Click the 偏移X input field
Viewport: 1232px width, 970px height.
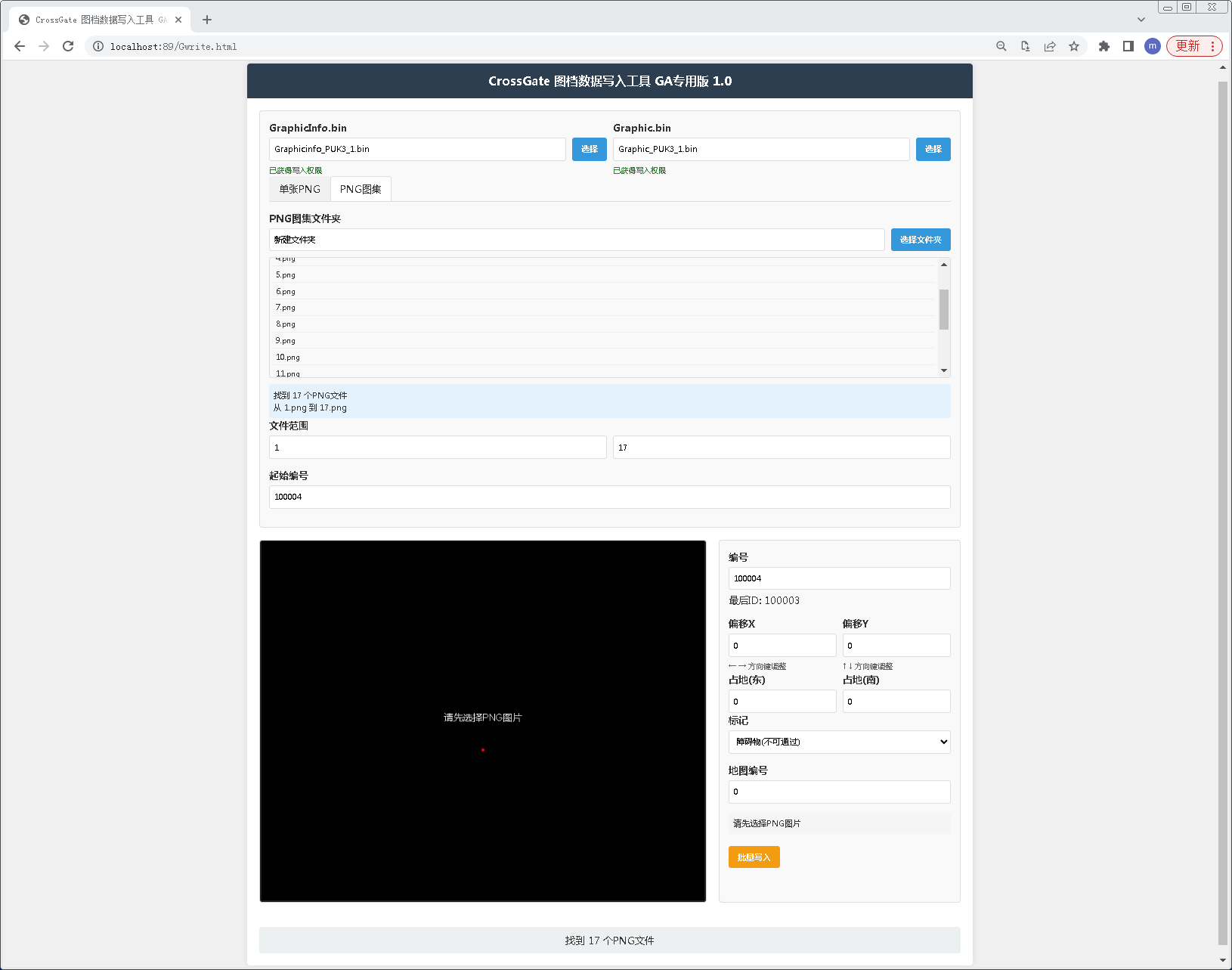point(782,646)
